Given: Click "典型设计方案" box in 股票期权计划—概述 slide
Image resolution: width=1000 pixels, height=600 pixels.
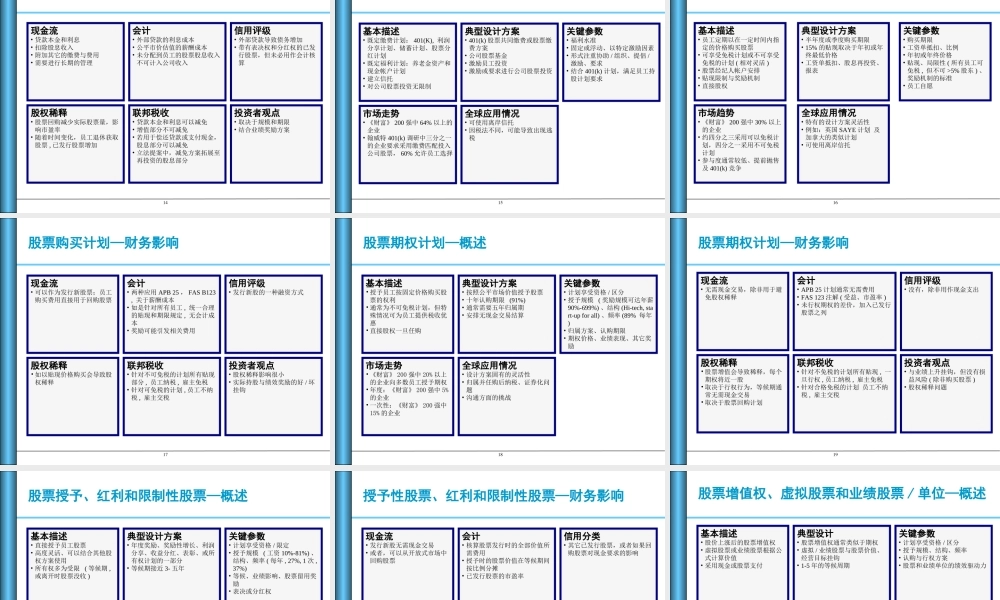Looking at the screenshot, I should [507, 314].
